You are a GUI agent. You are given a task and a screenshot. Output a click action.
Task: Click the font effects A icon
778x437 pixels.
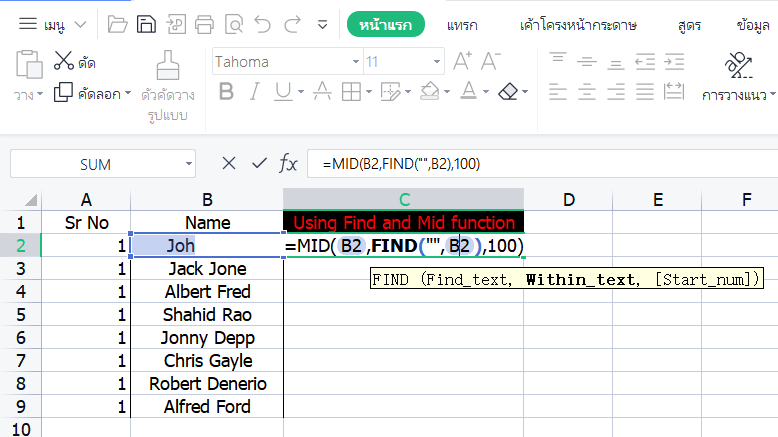tap(322, 91)
